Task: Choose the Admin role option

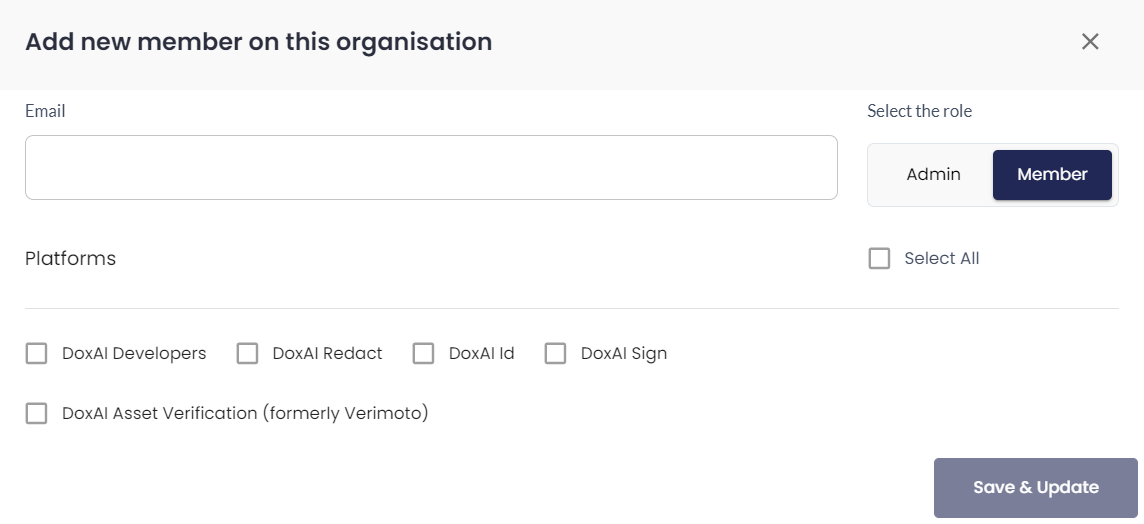Action: (933, 175)
